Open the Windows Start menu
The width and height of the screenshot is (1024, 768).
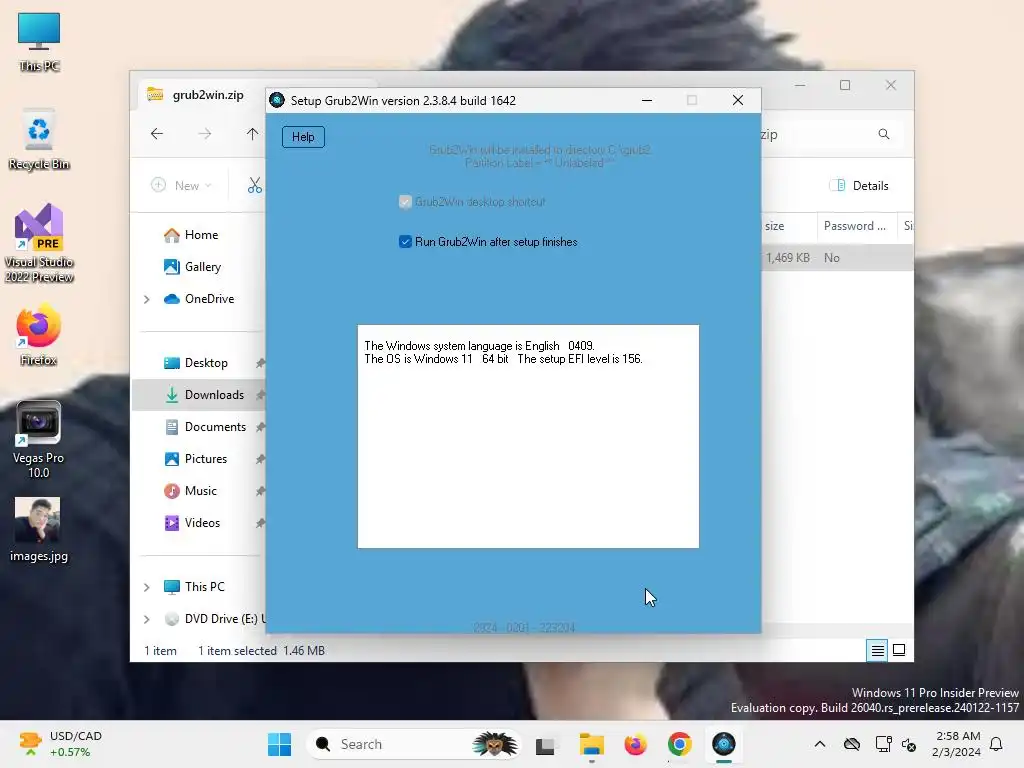pyautogui.click(x=280, y=744)
